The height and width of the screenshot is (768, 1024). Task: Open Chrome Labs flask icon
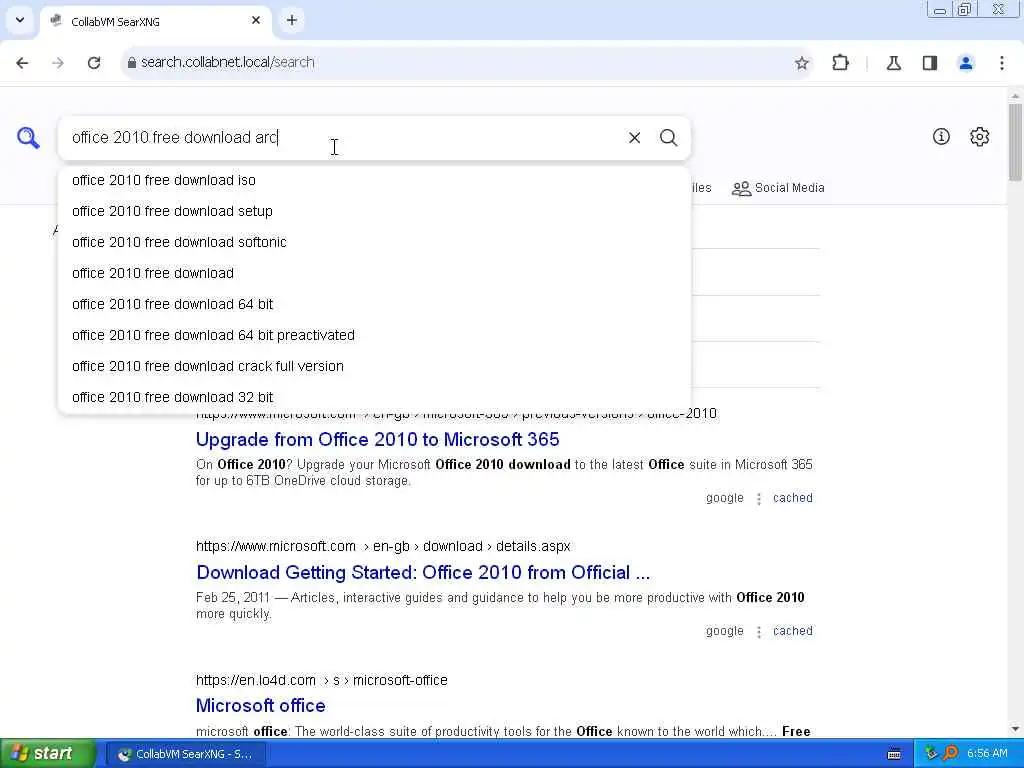point(894,63)
